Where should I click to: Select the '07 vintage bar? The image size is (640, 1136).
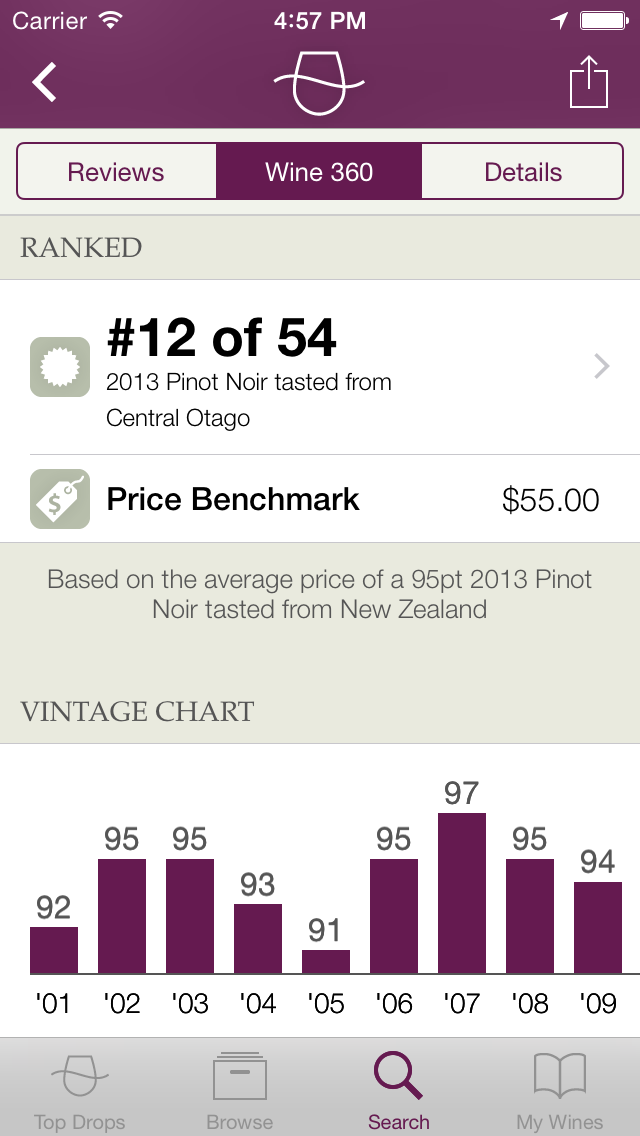(462, 890)
